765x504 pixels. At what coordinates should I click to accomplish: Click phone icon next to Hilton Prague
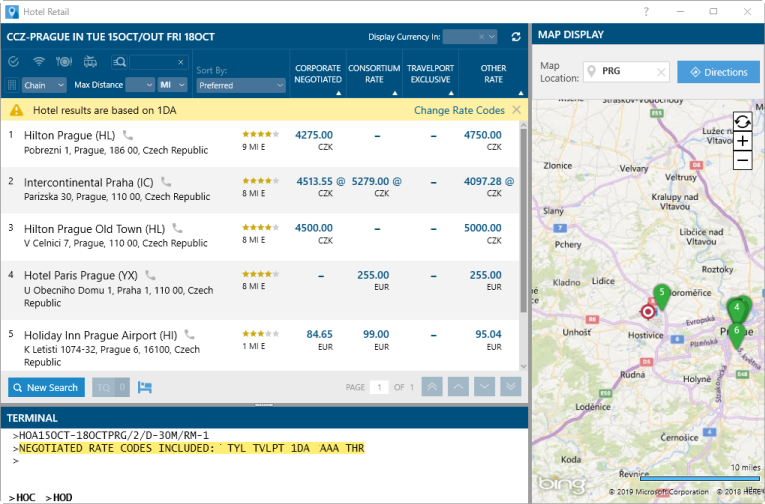point(128,135)
